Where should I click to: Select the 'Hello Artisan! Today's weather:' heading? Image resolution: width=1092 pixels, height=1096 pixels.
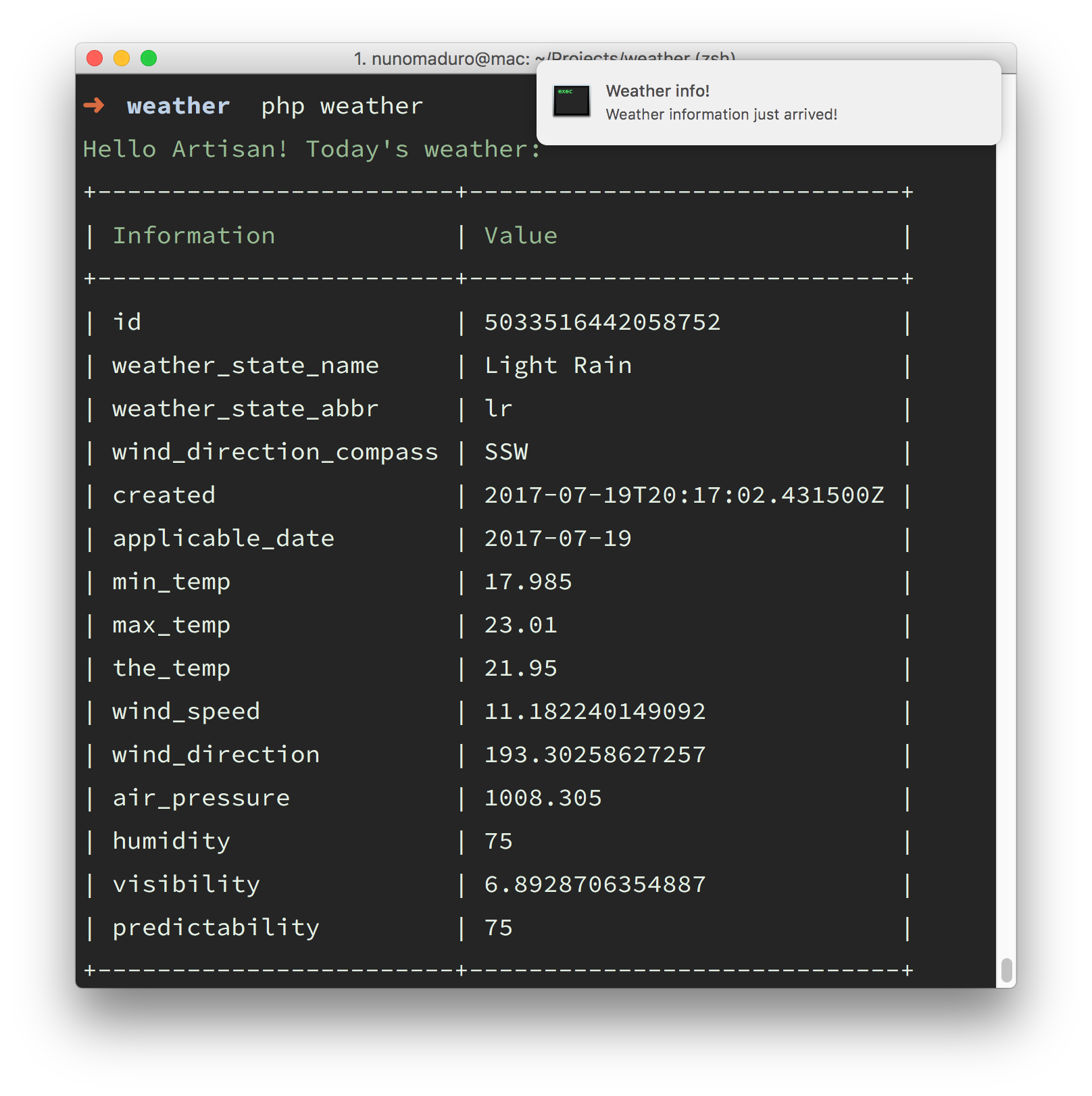tap(309, 149)
